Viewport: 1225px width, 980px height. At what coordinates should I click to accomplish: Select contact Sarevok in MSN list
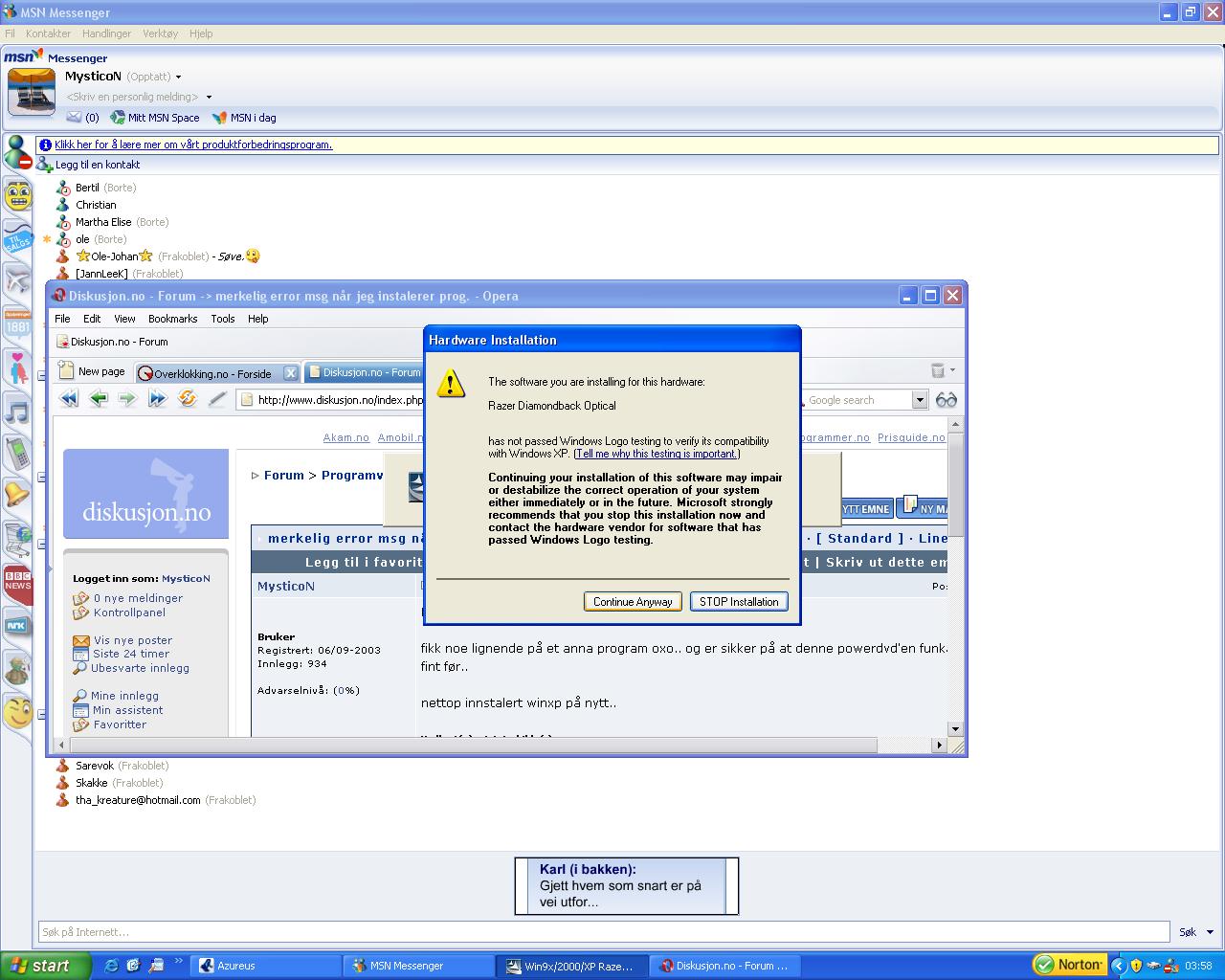[95, 766]
